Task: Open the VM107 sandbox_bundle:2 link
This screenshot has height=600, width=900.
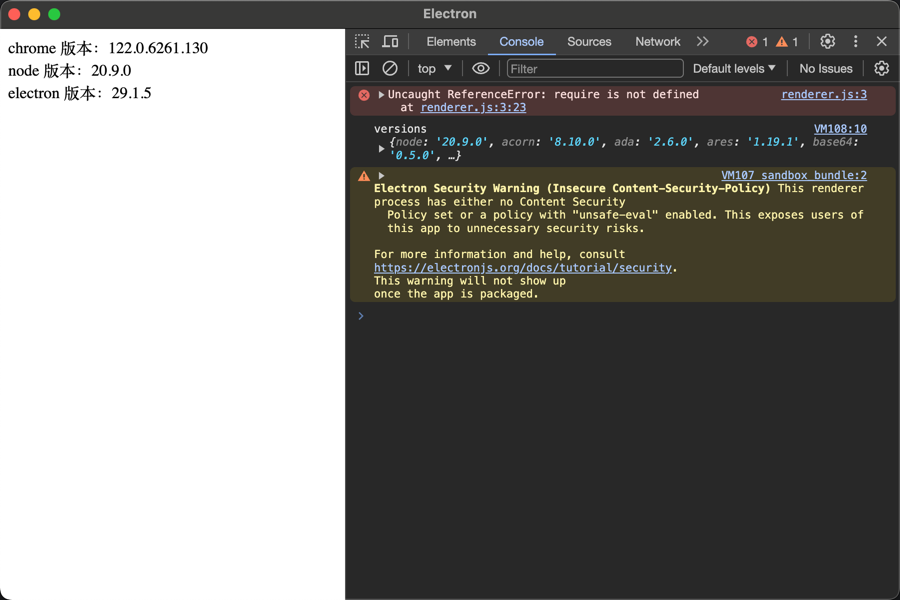Action: coord(794,175)
